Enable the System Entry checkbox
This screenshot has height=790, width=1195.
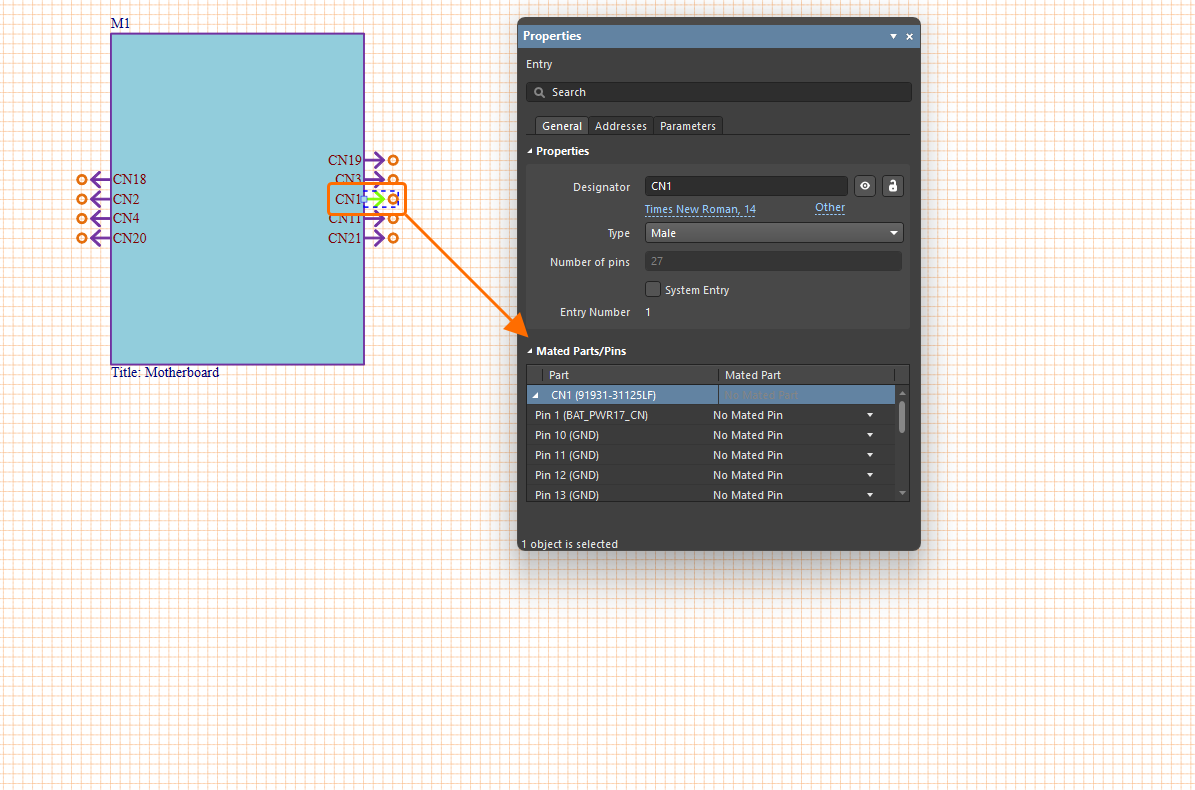click(653, 290)
